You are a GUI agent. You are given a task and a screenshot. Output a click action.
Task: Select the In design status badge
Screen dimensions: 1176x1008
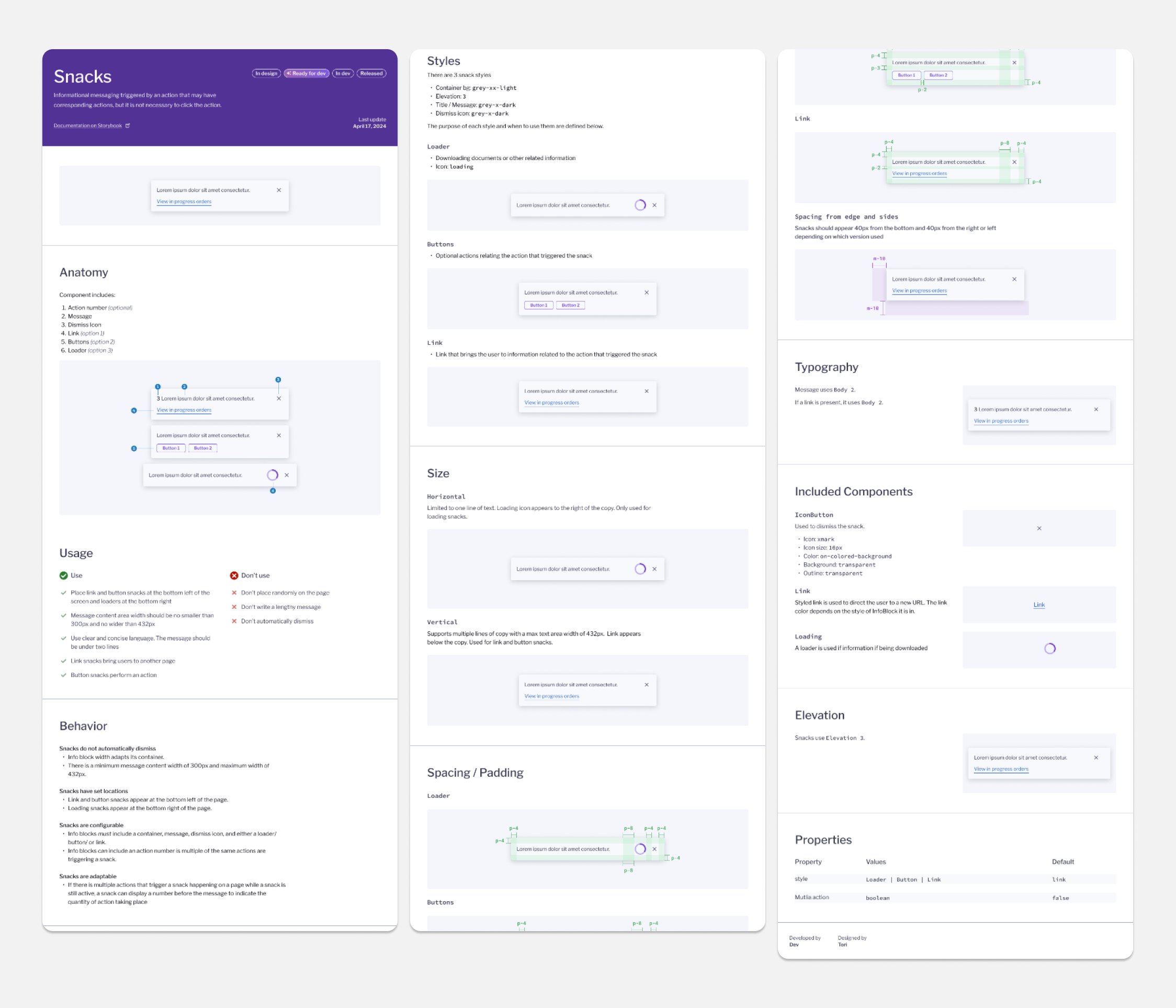click(266, 73)
